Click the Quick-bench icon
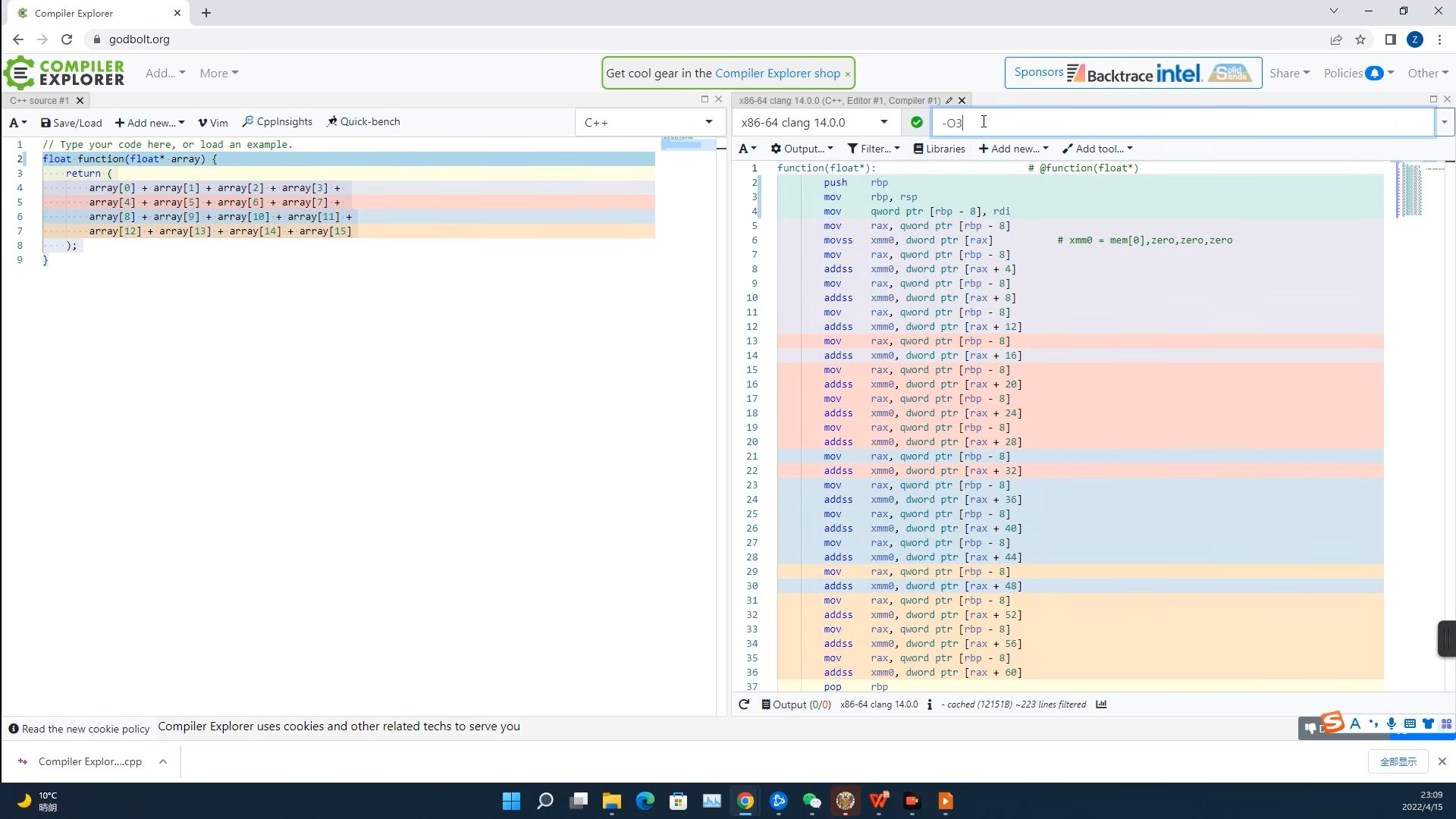 335,121
